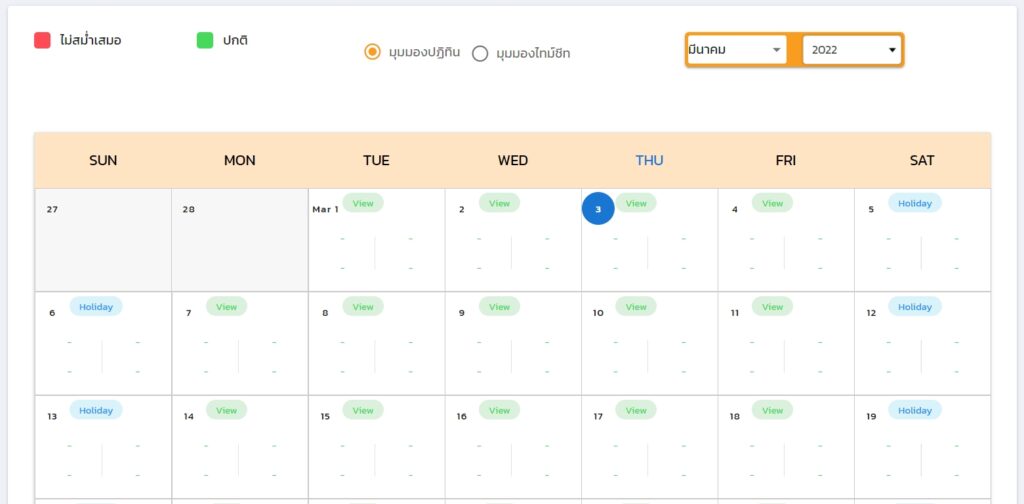
Task: Click the red irregular legend swatch
Action: pos(42,40)
